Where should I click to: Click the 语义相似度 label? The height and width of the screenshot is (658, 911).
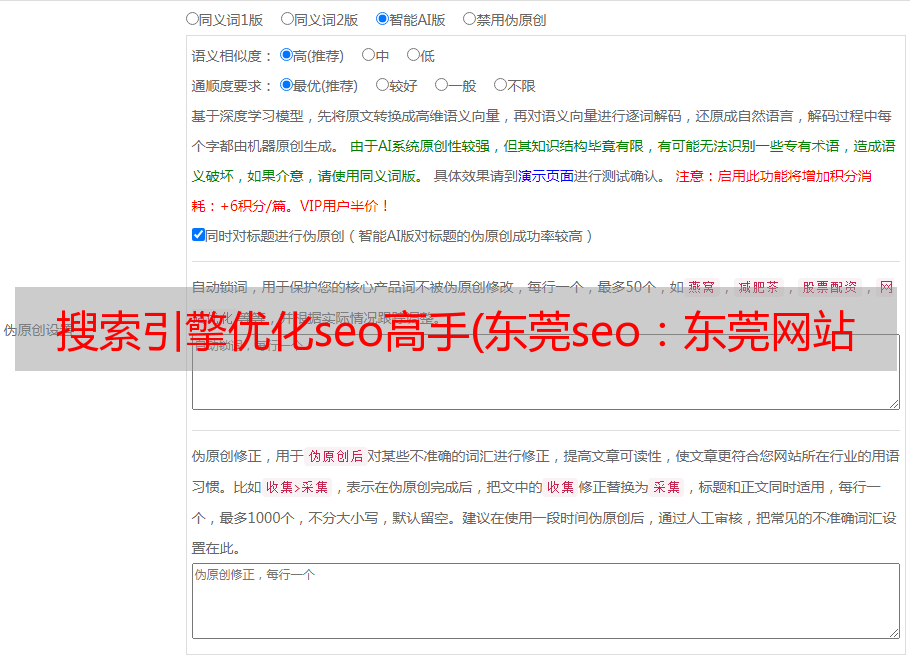tap(232, 56)
